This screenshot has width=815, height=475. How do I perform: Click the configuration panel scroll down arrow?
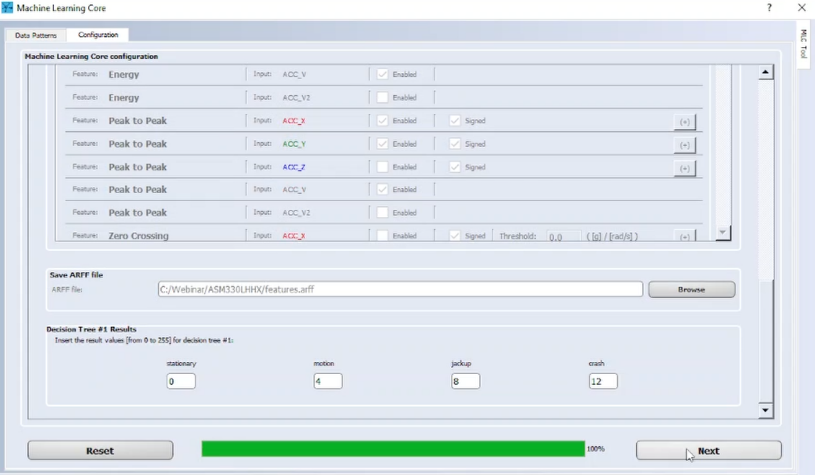click(765, 410)
